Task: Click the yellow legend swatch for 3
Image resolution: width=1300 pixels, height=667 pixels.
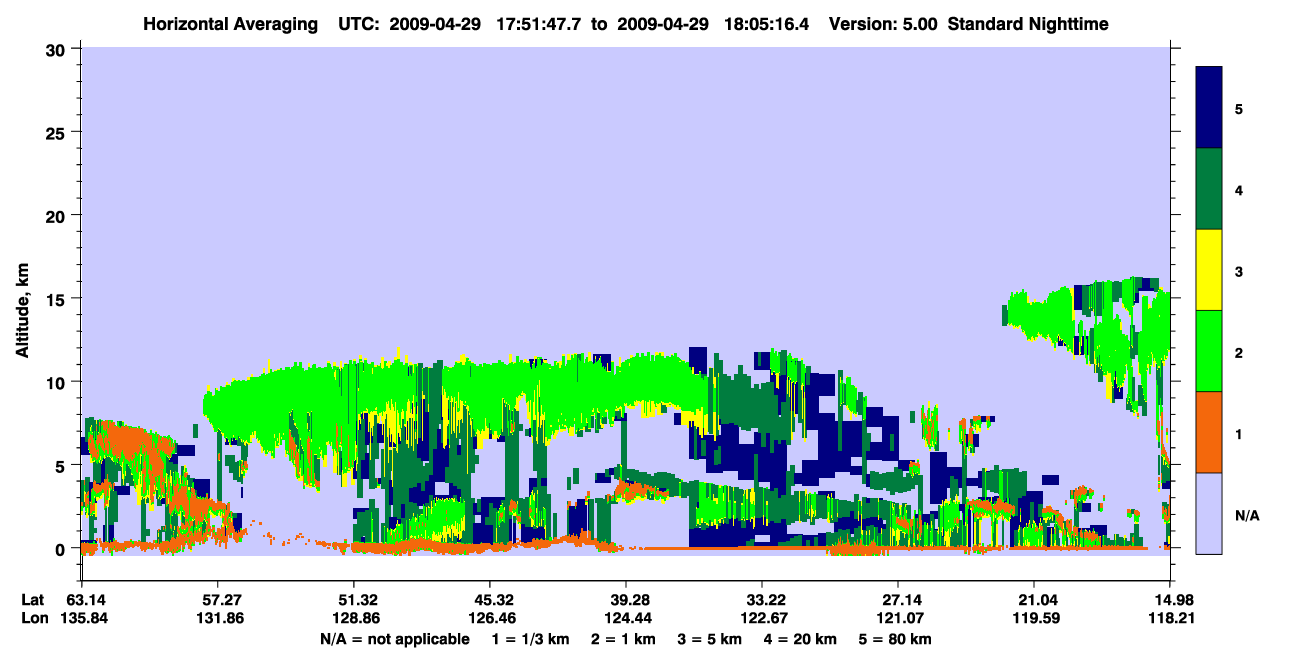Action: (x=1209, y=270)
